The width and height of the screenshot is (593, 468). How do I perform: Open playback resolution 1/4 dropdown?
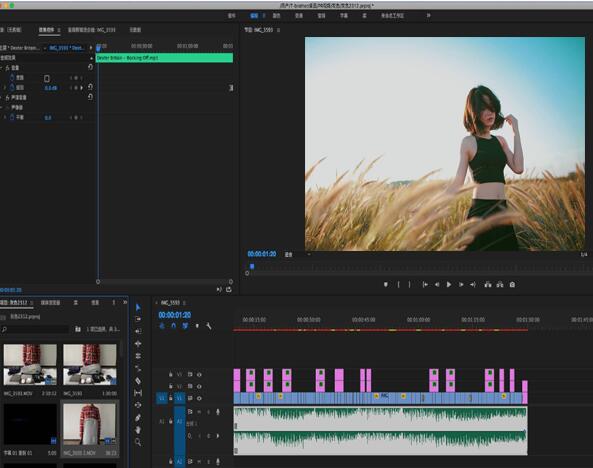[585, 255]
